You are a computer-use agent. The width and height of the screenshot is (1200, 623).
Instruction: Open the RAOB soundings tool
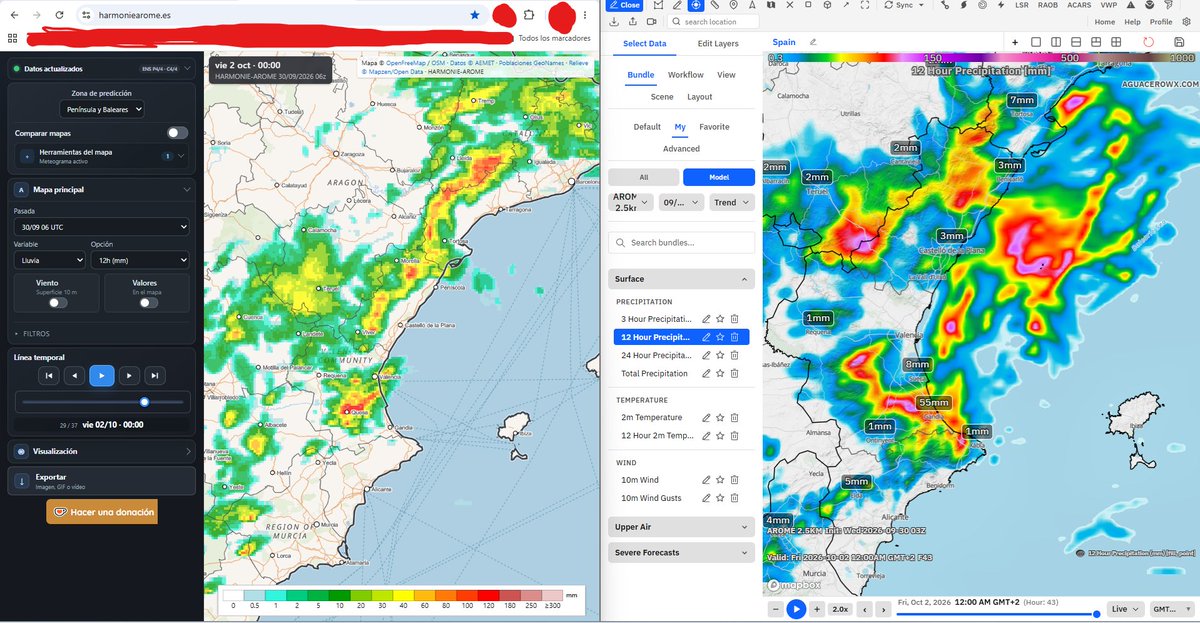coord(1048,5)
